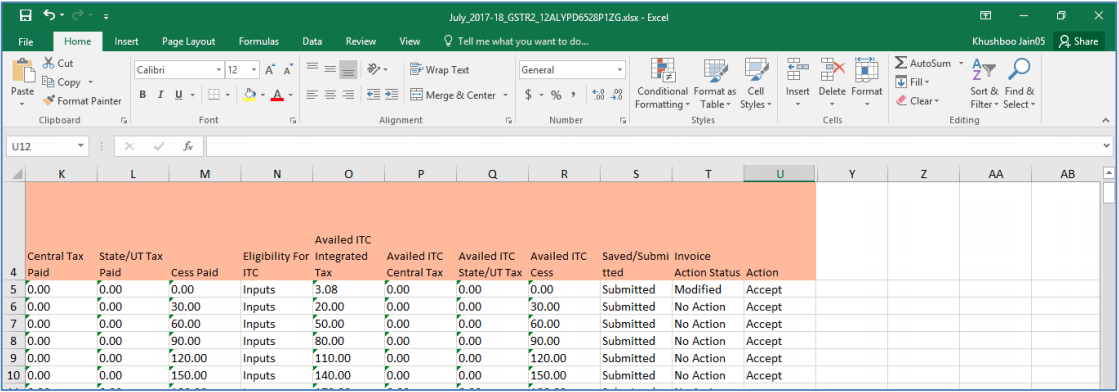Open the font name dropdown

pyautogui.click(x=218, y=70)
